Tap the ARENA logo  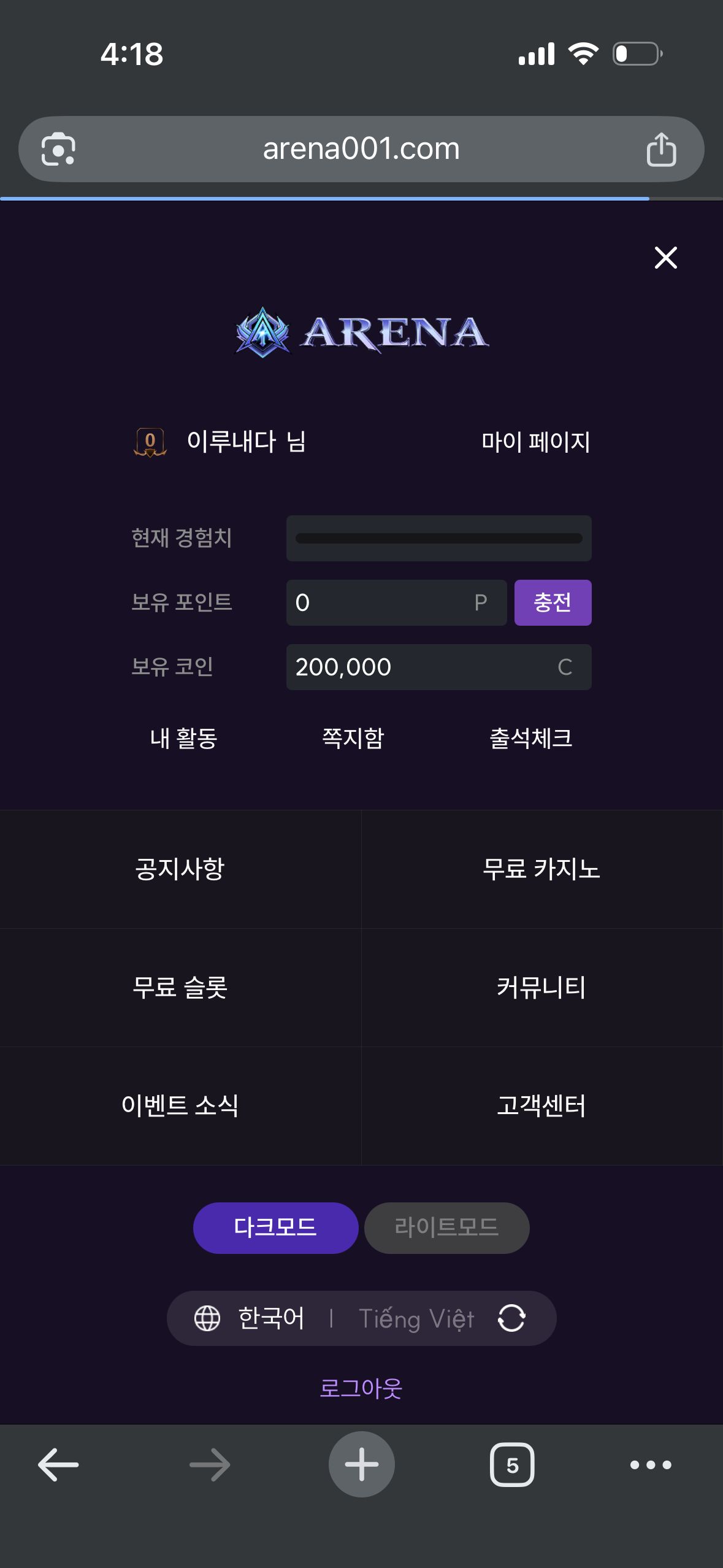362,332
